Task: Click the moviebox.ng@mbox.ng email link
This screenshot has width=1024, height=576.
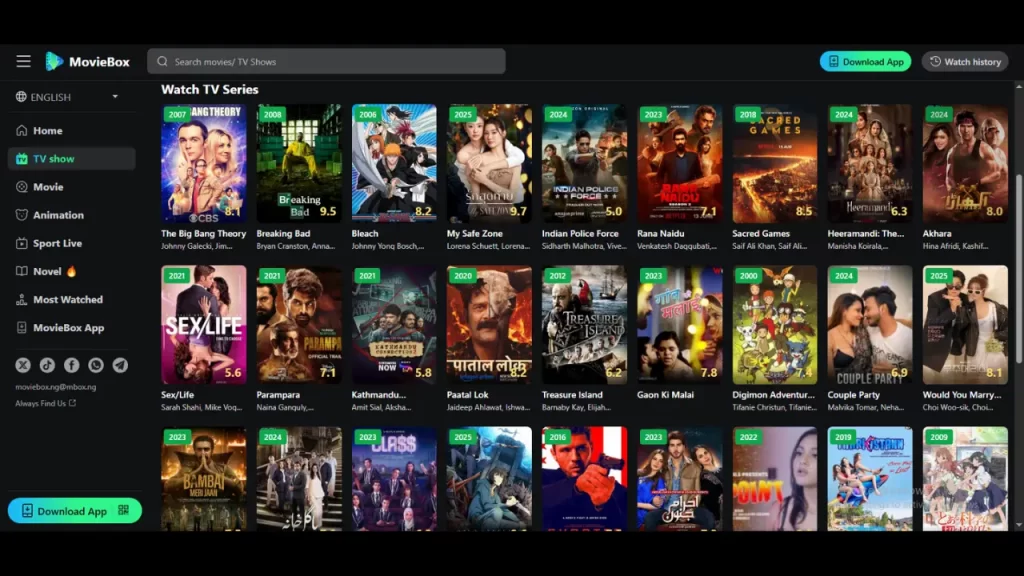Action: pyautogui.click(x=56, y=387)
